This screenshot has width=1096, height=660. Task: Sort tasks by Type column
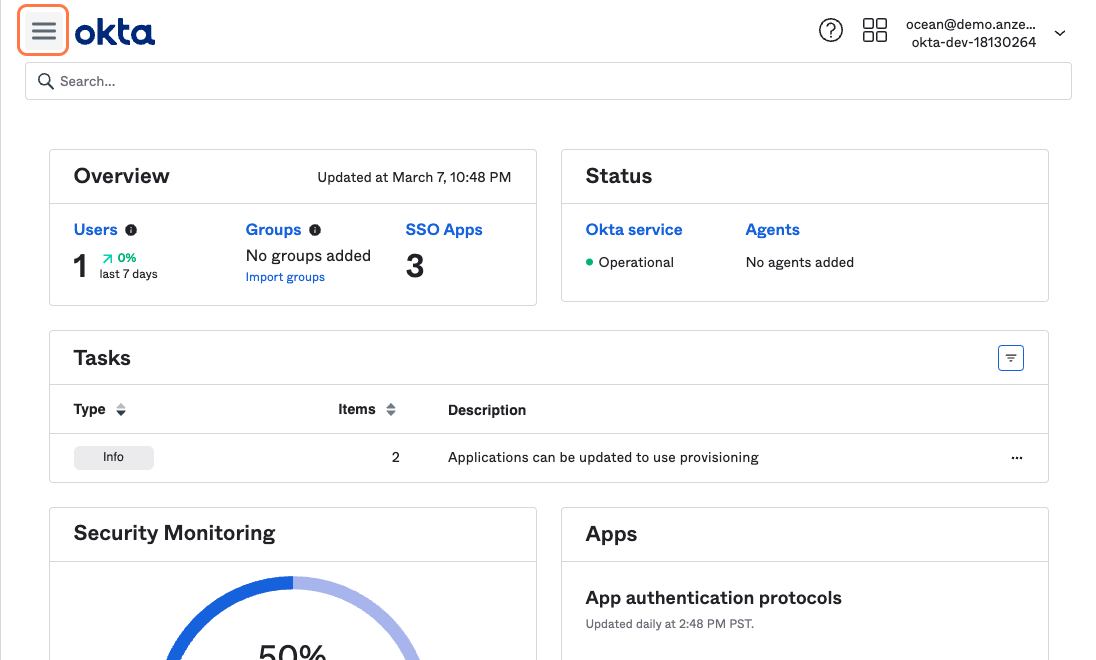121,410
